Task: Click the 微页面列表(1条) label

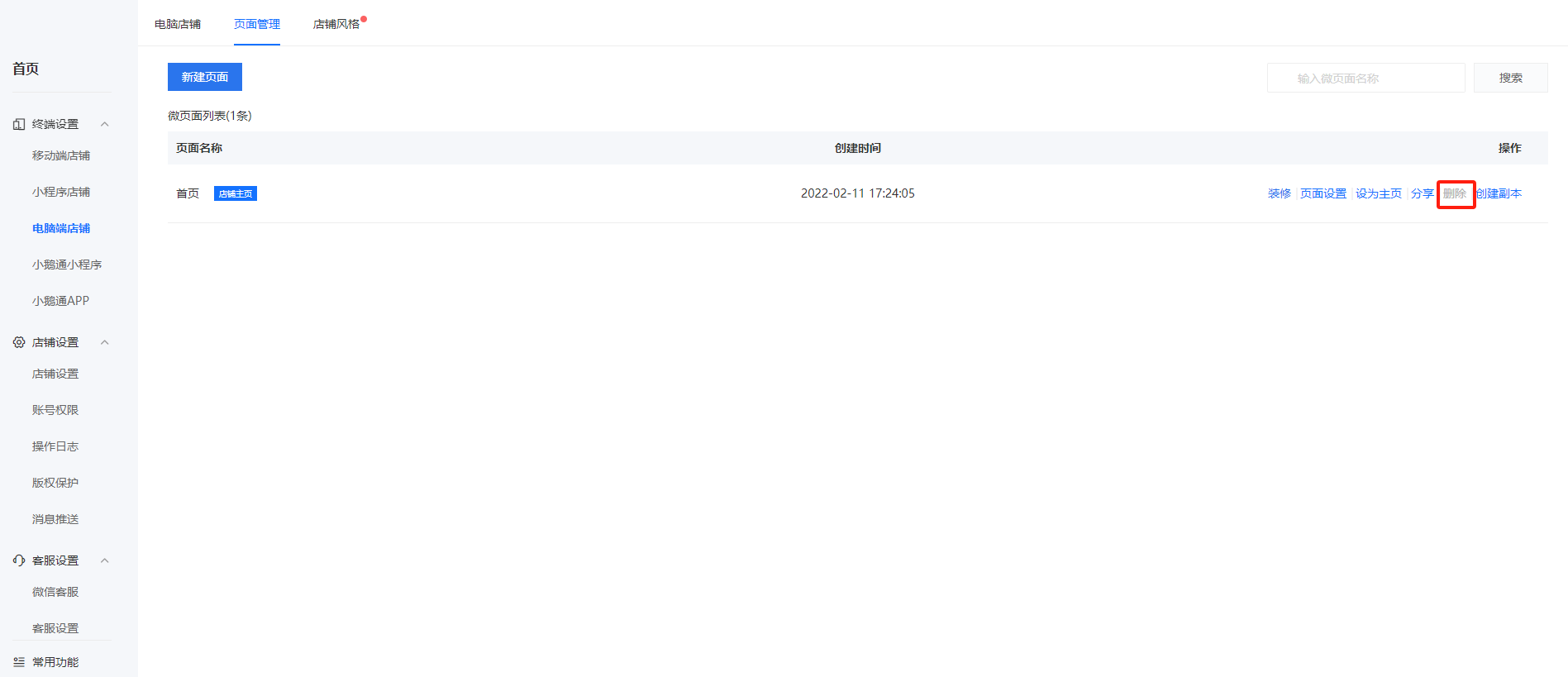Action: pyautogui.click(x=210, y=116)
